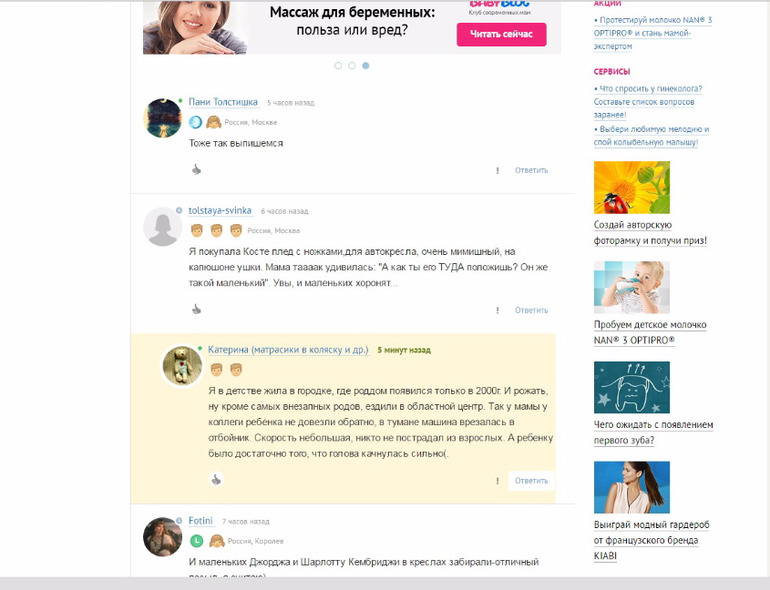Open Пани Толстишка's profile name link
Screen dimensions: 770x590
[x=223, y=102]
